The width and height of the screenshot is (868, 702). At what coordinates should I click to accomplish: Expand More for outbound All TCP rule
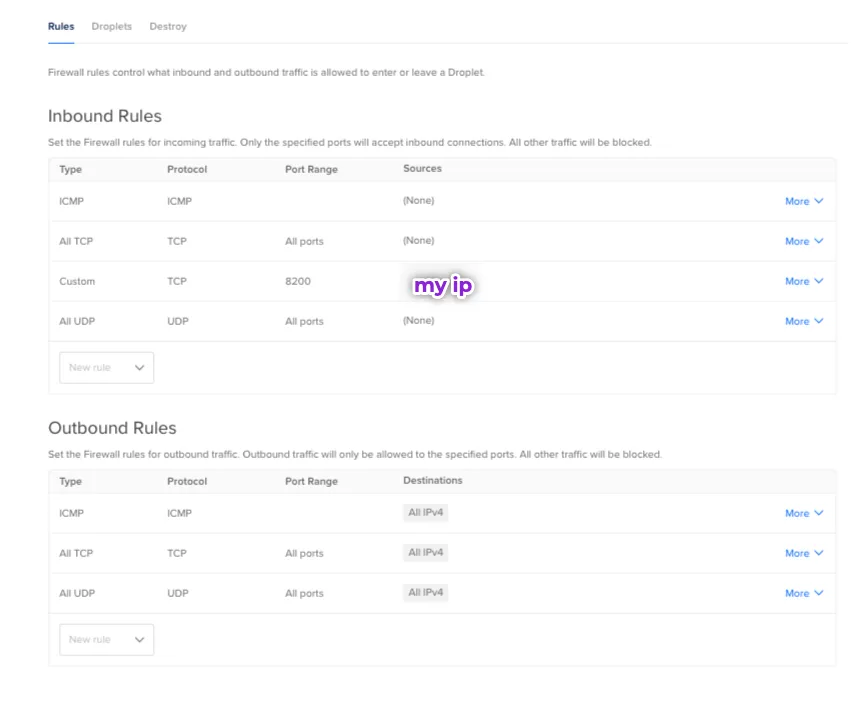click(803, 553)
